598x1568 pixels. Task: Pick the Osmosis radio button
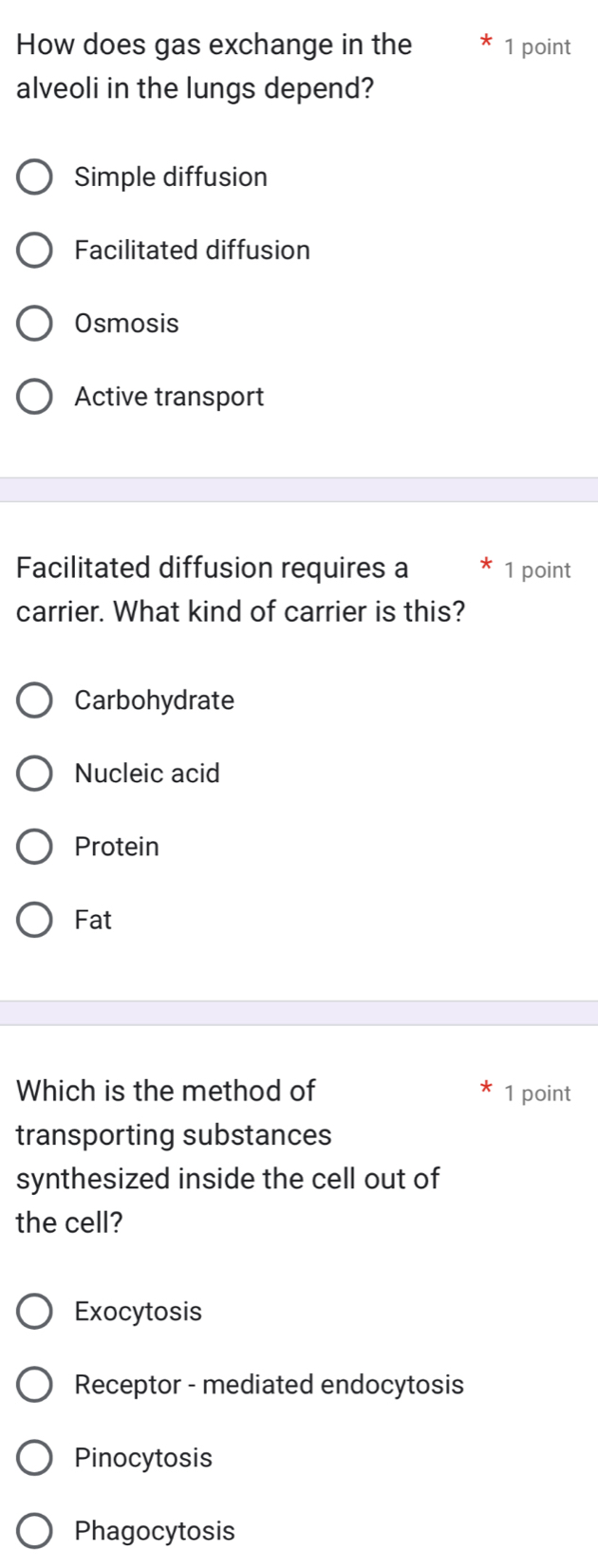[x=35, y=324]
